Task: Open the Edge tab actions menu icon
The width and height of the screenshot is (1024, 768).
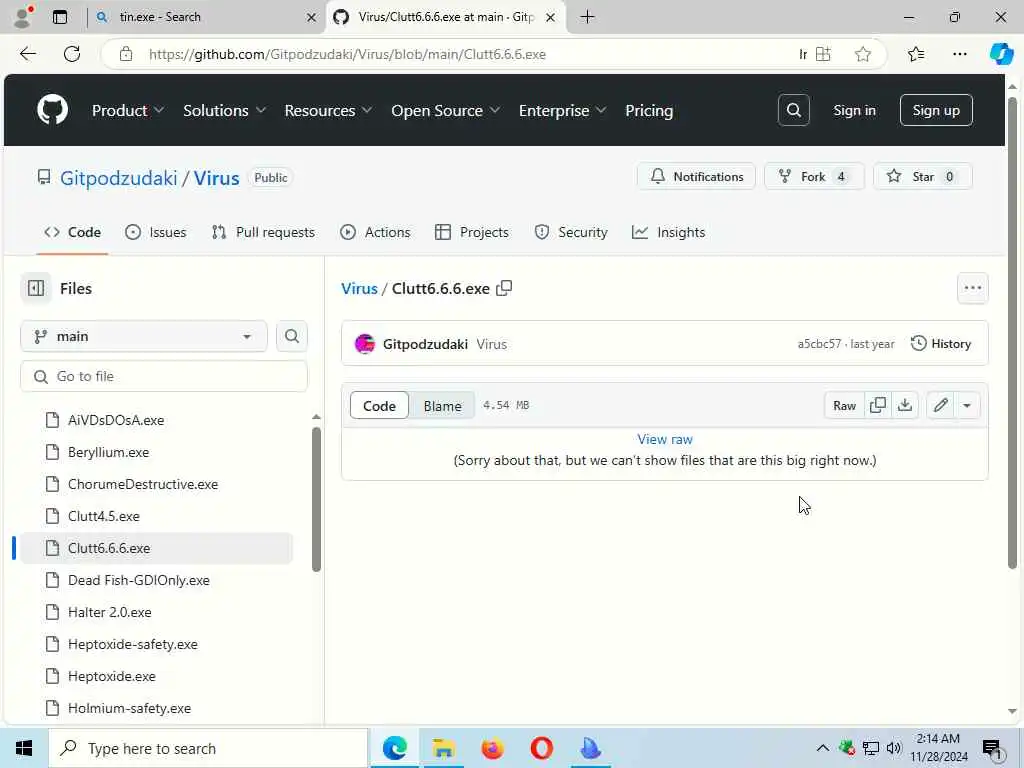Action: point(60,17)
